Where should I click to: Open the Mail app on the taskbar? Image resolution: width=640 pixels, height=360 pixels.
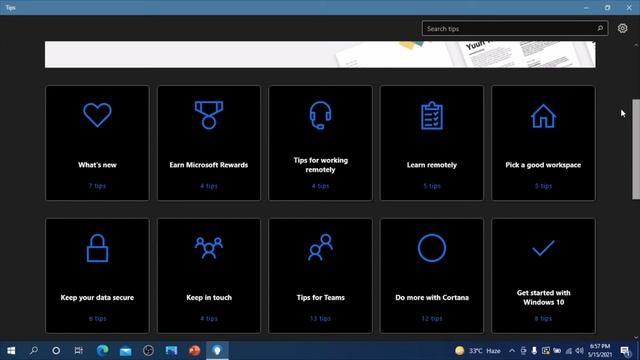pos(125,351)
